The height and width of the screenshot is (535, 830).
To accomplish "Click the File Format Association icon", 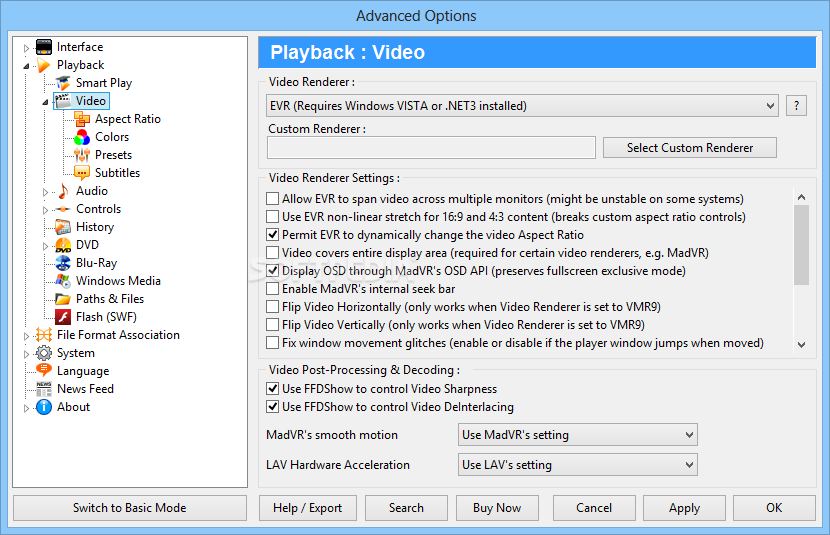I will click(43, 335).
